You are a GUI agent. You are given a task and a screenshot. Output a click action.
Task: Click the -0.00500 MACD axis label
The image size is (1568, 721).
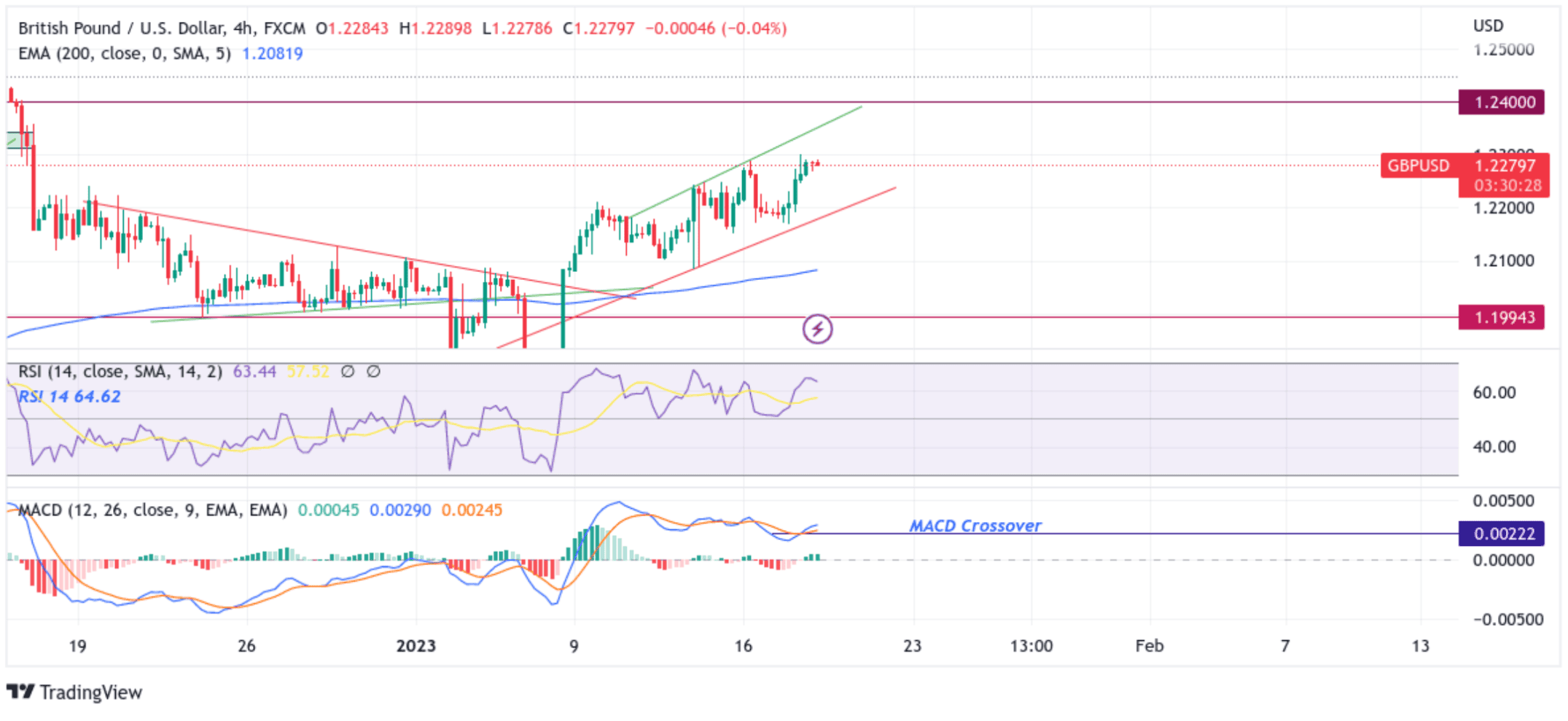[1507, 619]
